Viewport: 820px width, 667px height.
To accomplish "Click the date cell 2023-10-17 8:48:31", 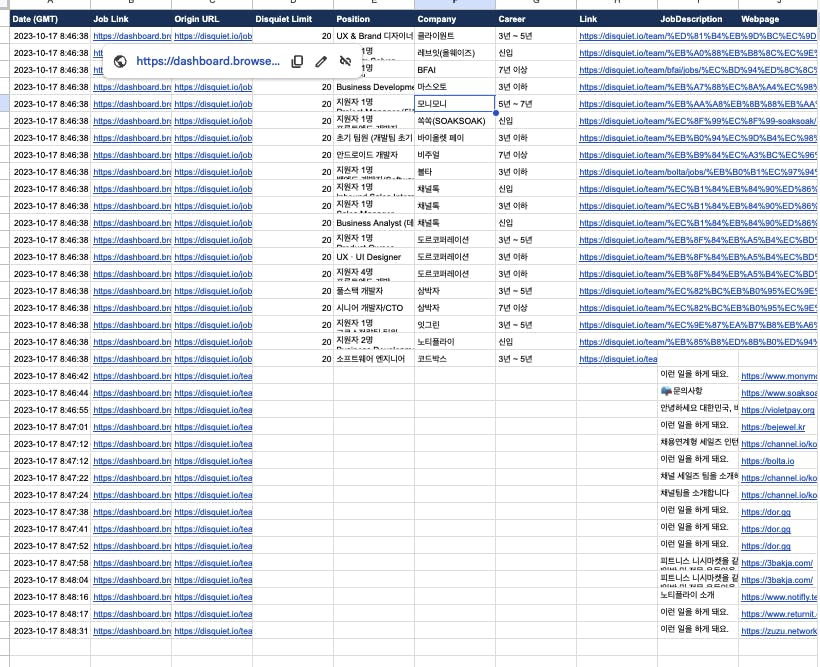I will point(50,631).
